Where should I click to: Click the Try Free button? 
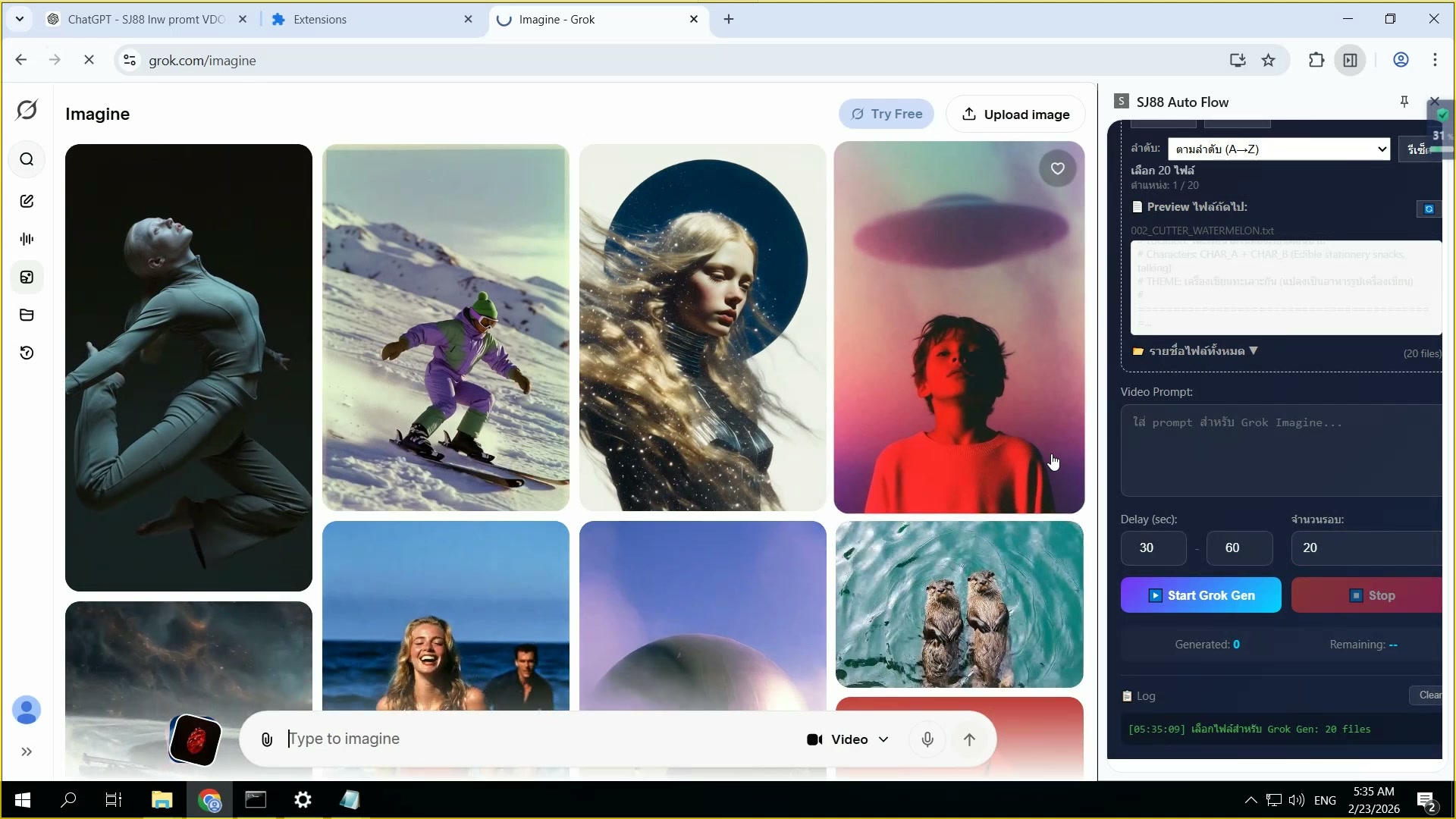(x=886, y=114)
